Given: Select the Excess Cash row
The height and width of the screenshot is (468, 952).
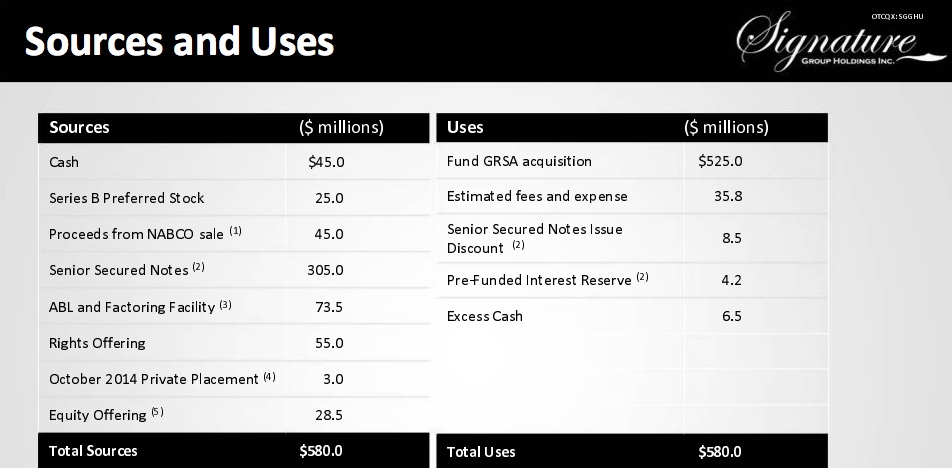Looking at the screenshot, I should pos(485,316).
